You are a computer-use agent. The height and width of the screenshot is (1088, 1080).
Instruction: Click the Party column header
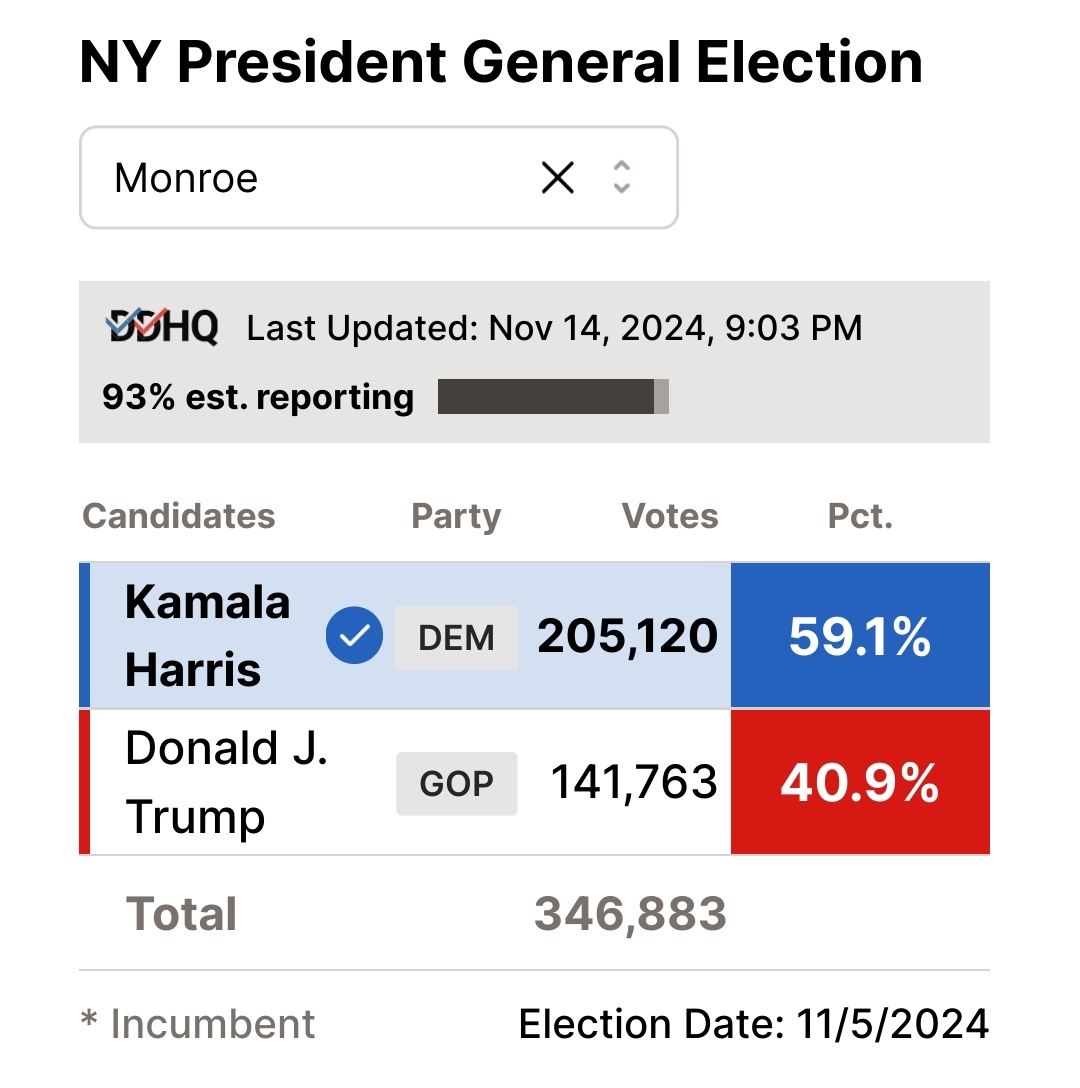(456, 516)
